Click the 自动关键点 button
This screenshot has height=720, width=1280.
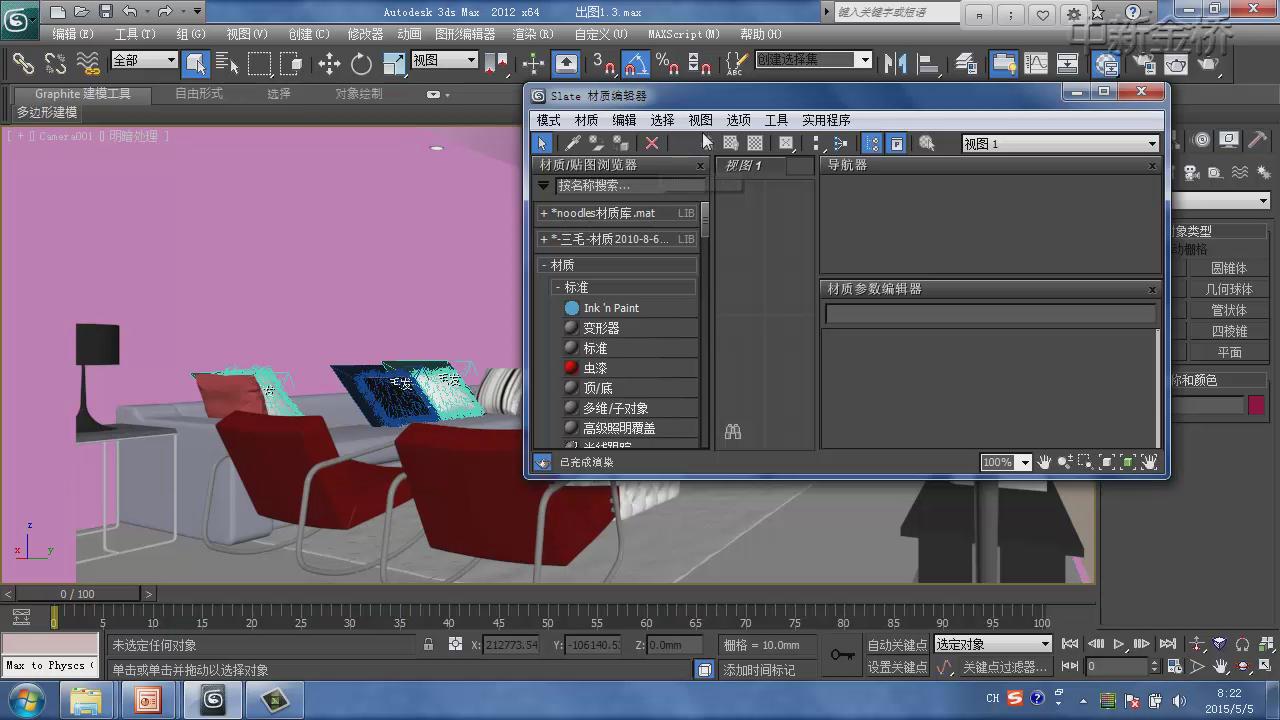897,645
